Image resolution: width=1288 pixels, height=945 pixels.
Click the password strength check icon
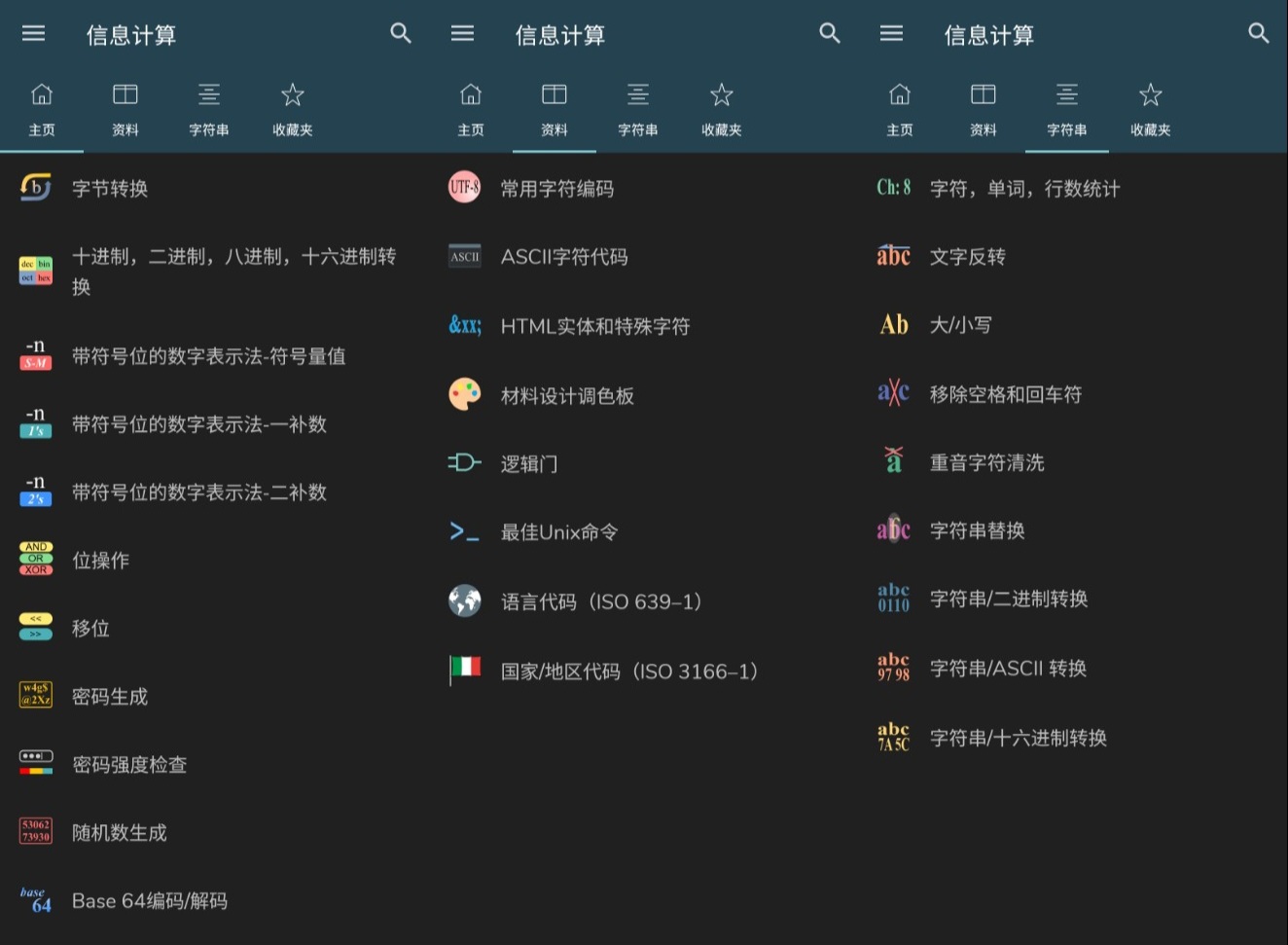point(36,762)
